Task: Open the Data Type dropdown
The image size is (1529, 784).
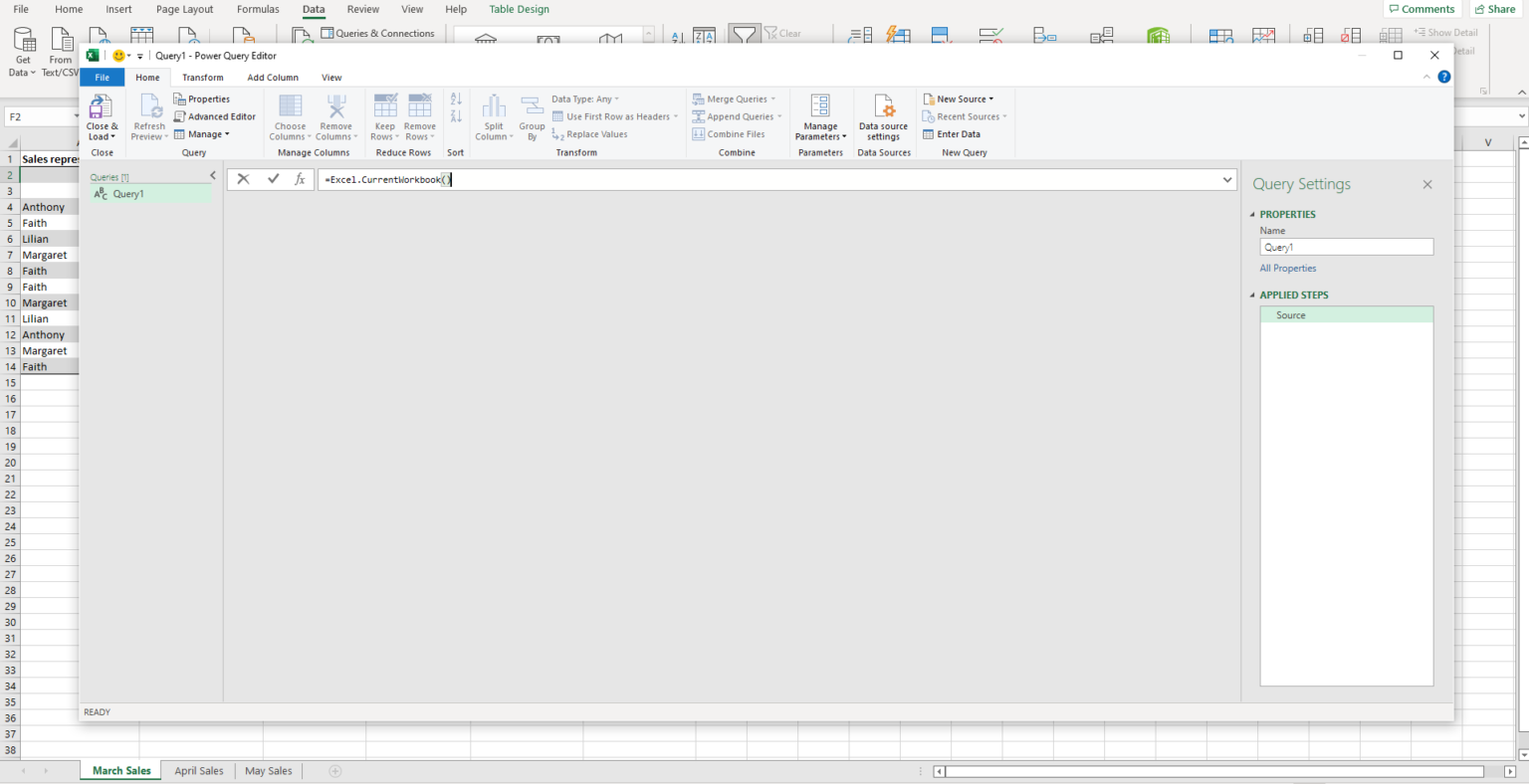Action: (x=584, y=98)
